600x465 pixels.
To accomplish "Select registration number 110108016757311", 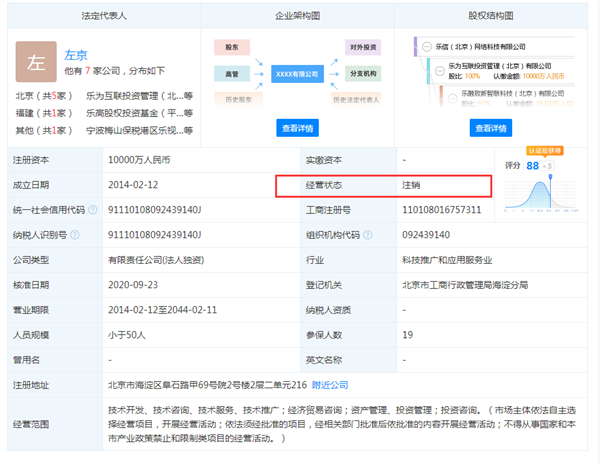I will [441, 210].
